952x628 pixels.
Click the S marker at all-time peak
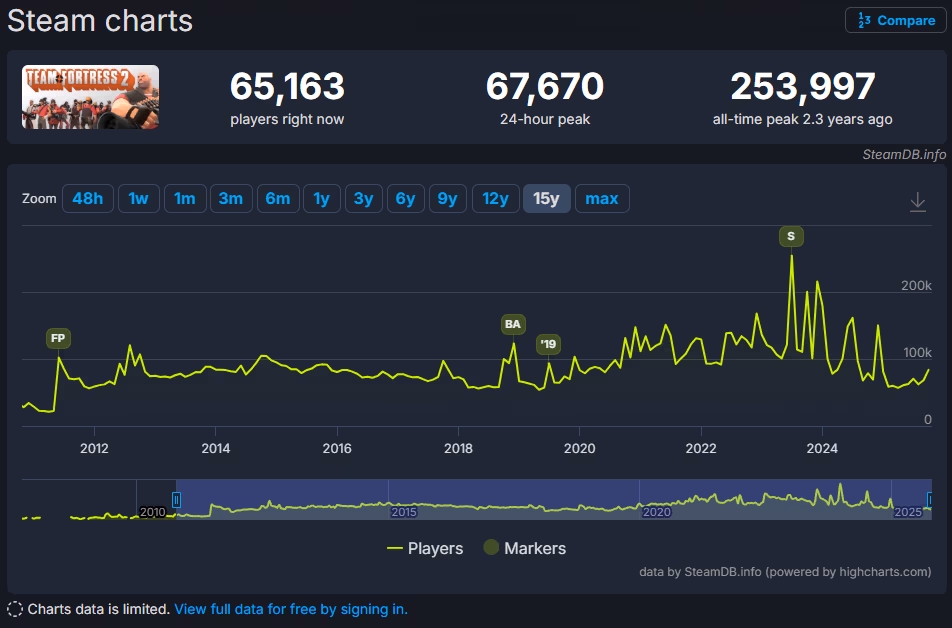[x=791, y=236]
